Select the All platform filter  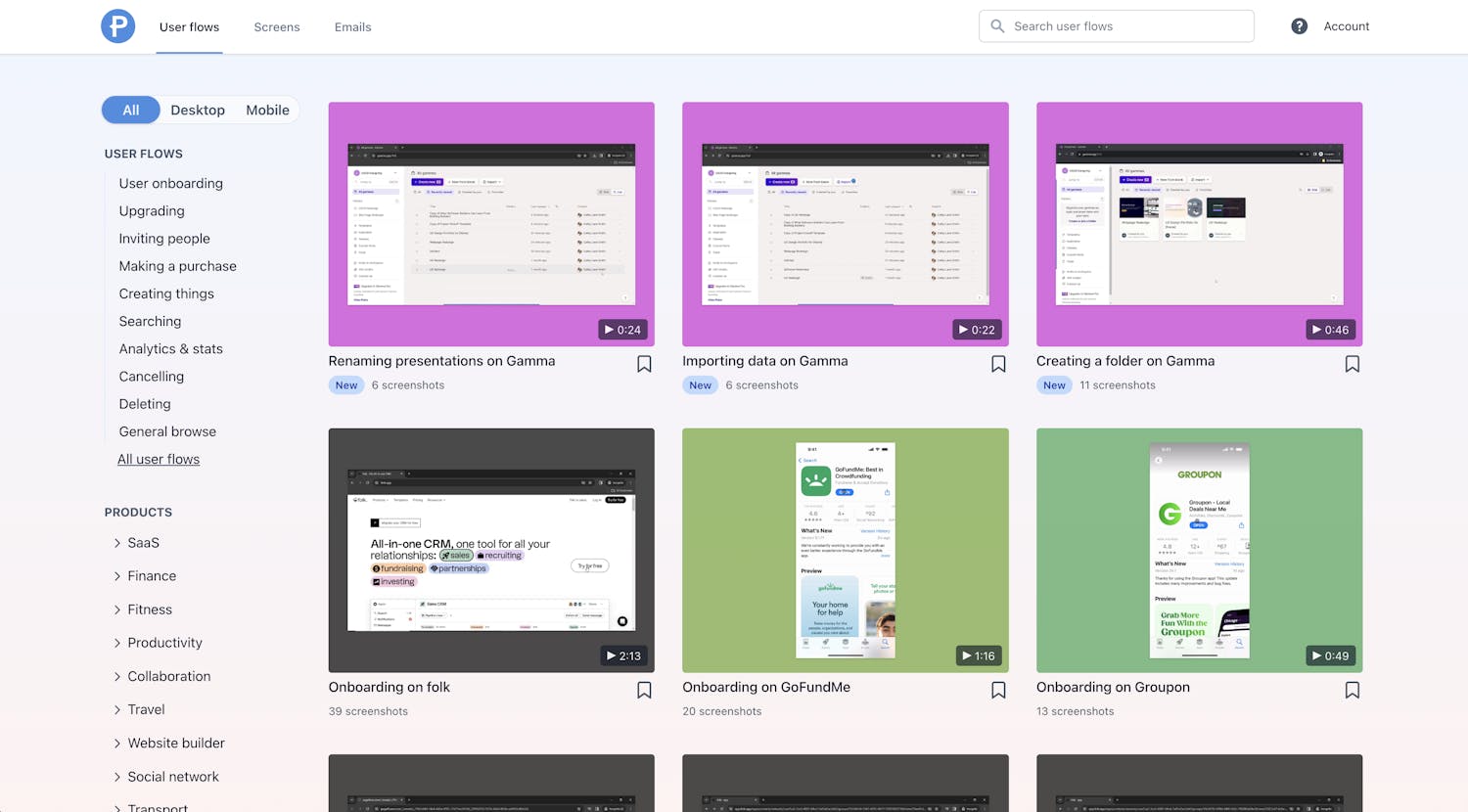coord(131,111)
